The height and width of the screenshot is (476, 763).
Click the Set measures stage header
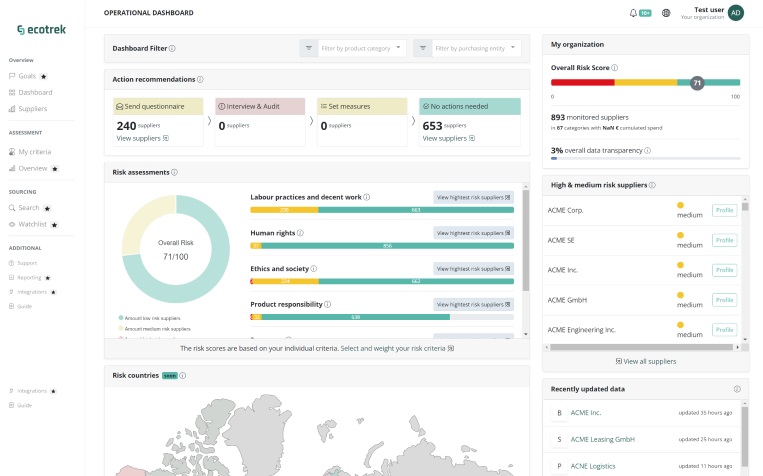tap(362, 106)
